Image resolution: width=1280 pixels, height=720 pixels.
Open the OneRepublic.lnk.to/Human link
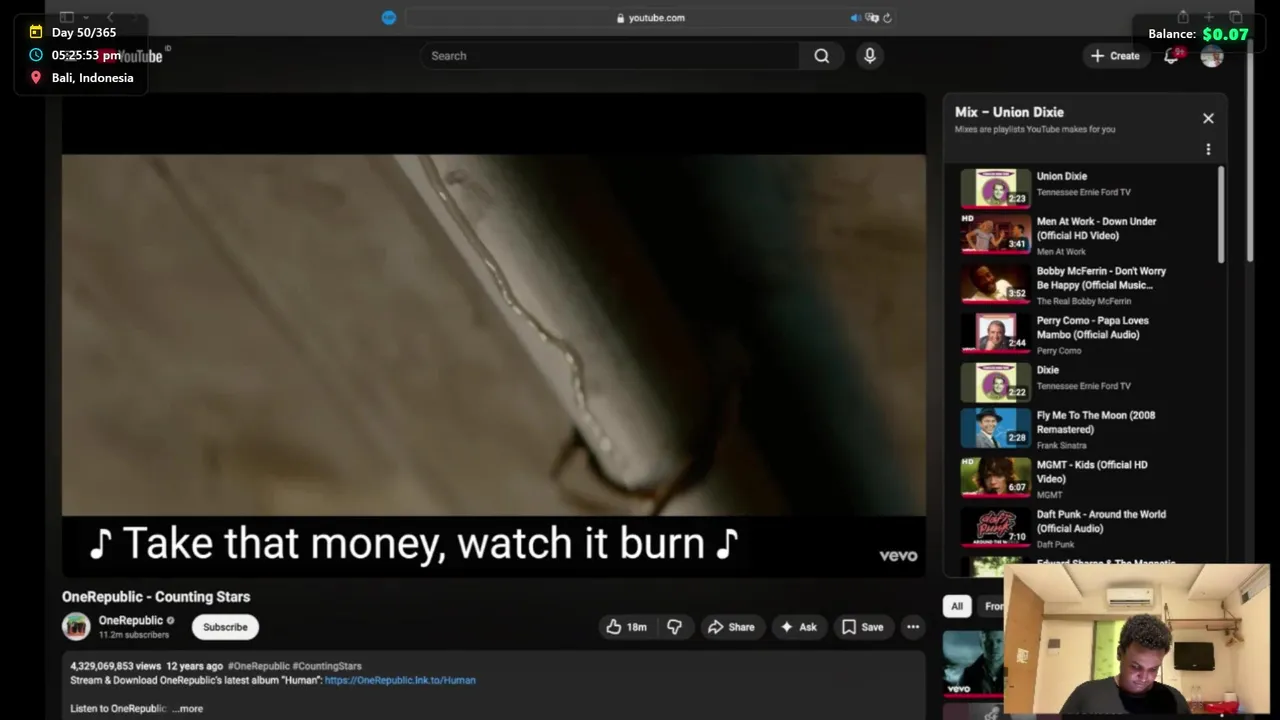[400, 680]
